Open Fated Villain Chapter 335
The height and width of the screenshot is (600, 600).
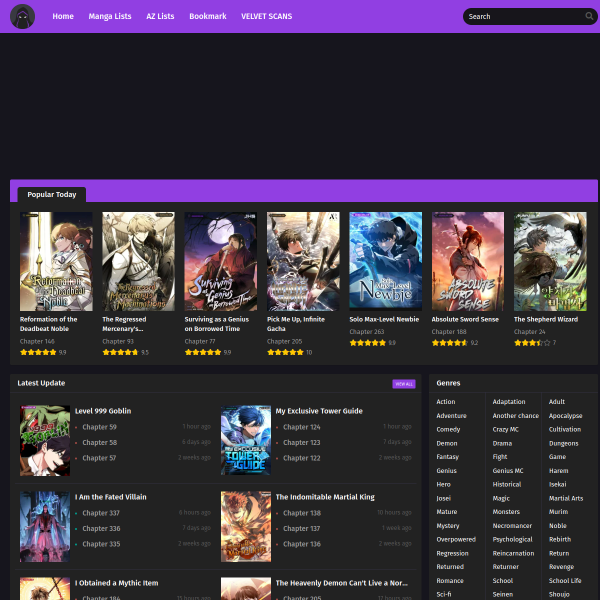[101, 544]
